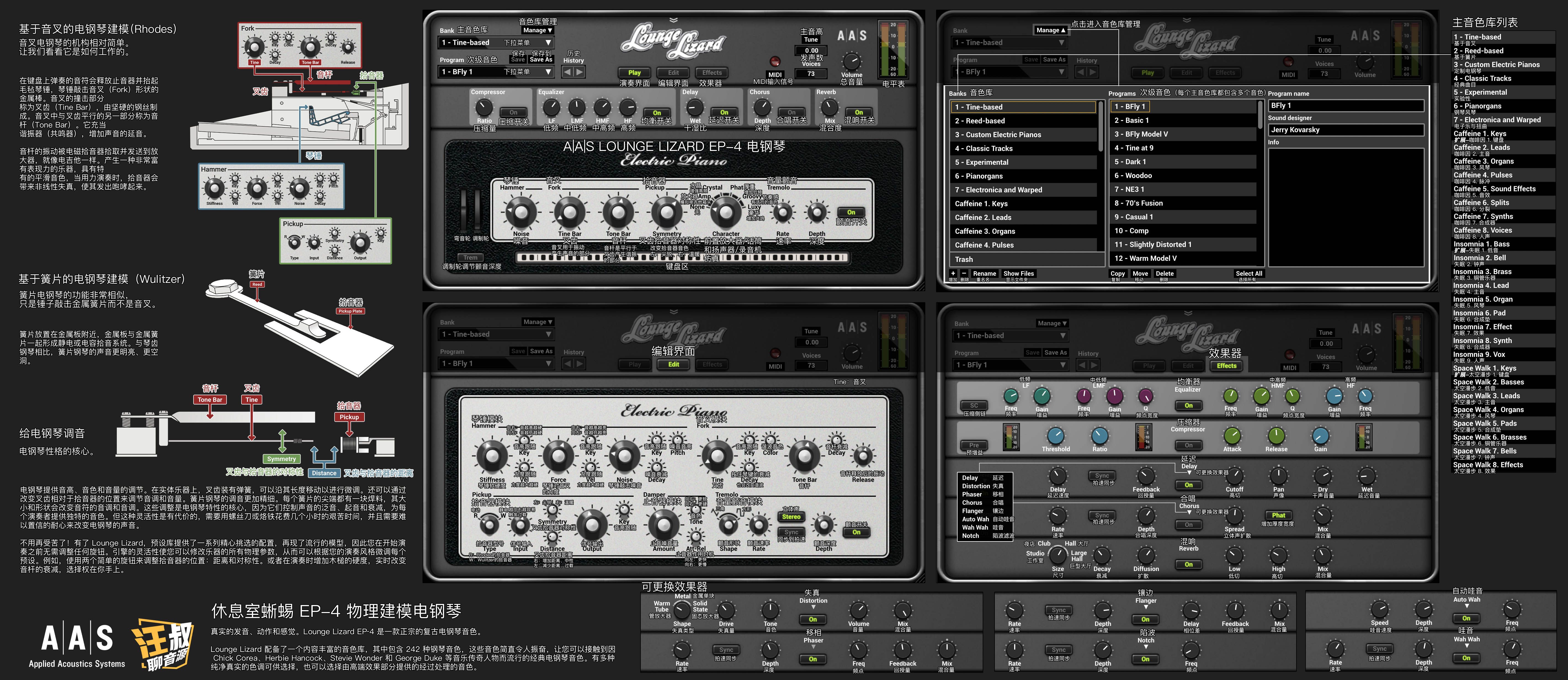Click the Copy button under Programs
1568x680 pixels.
coord(1118,273)
